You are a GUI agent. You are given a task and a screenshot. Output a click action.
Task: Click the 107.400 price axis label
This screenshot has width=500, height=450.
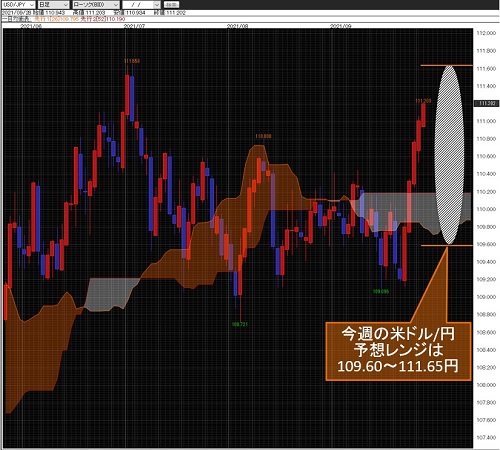(486, 438)
